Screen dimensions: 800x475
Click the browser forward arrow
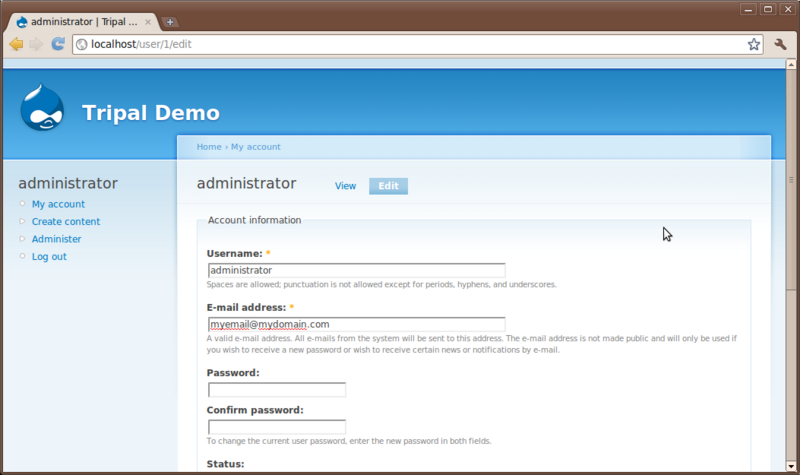pos(36,44)
